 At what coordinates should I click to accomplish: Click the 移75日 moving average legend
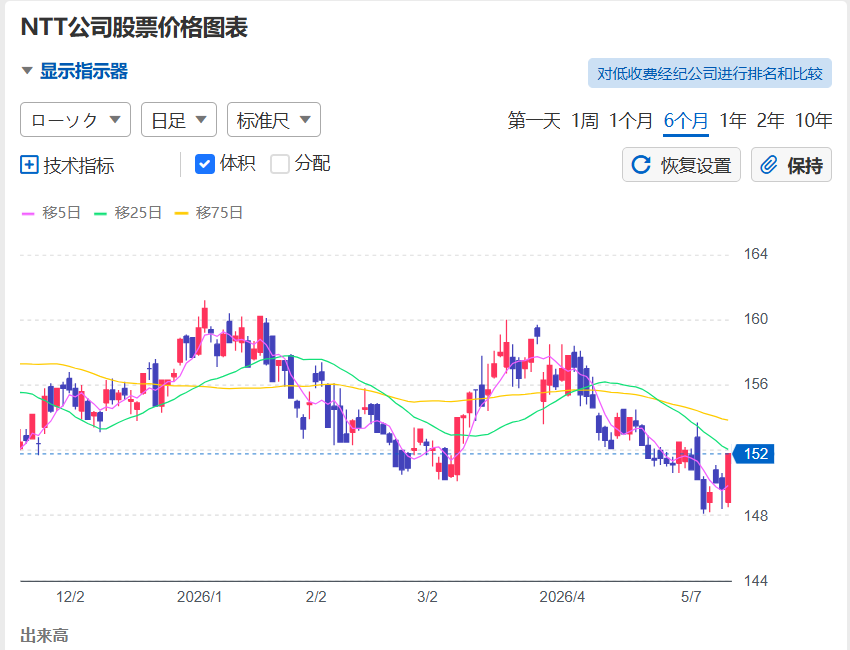point(209,213)
